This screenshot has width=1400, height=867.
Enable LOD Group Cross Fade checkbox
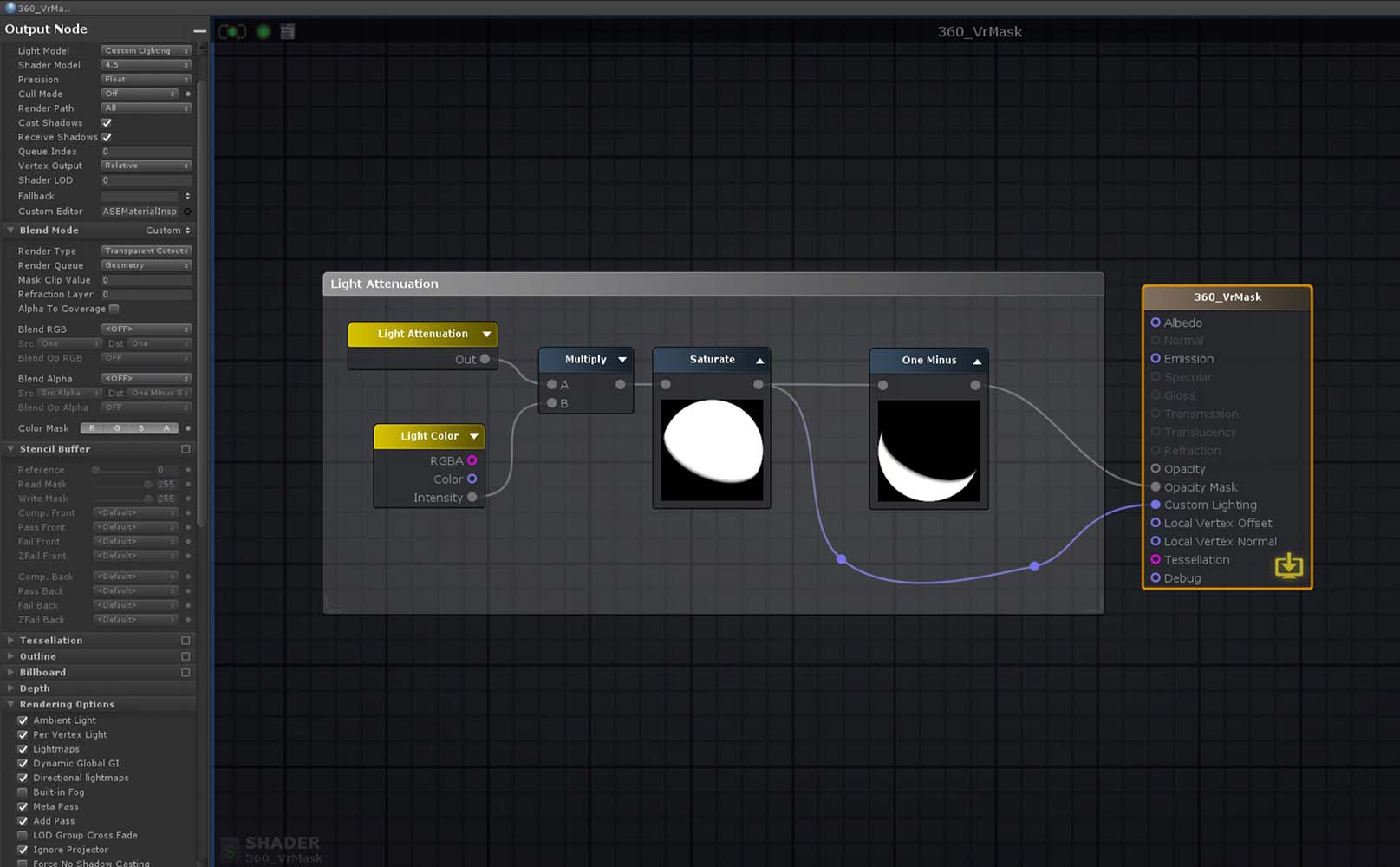pos(23,835)
